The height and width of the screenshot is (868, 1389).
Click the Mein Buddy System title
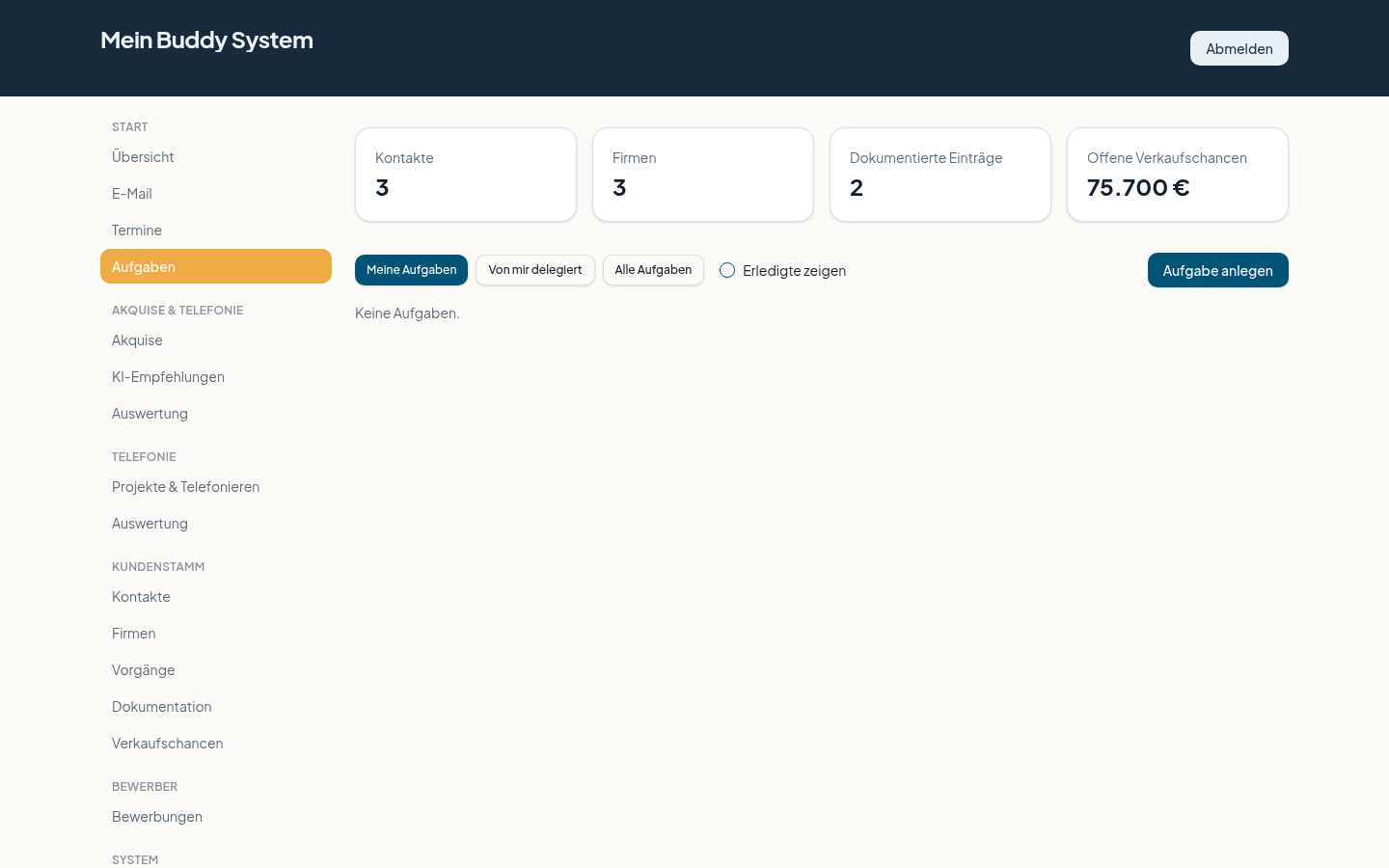pos(206,40)
